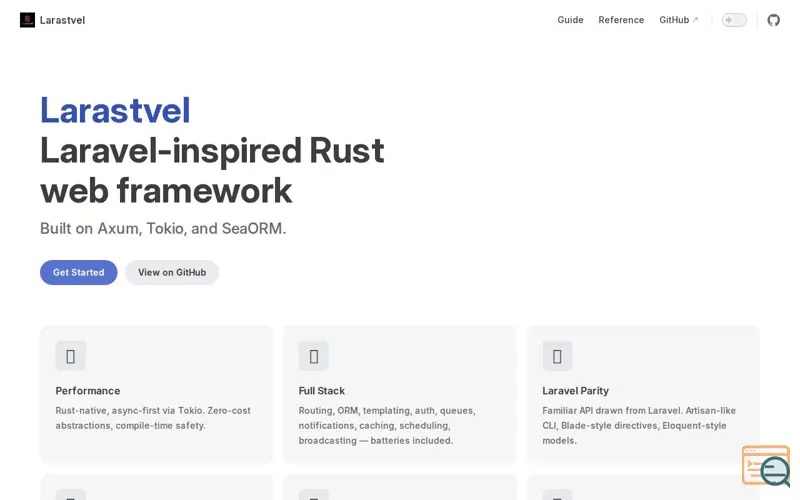The image size is (800, 500).
Task: Select the Laravel Parity card title
Action: click(x=575, y=391)
